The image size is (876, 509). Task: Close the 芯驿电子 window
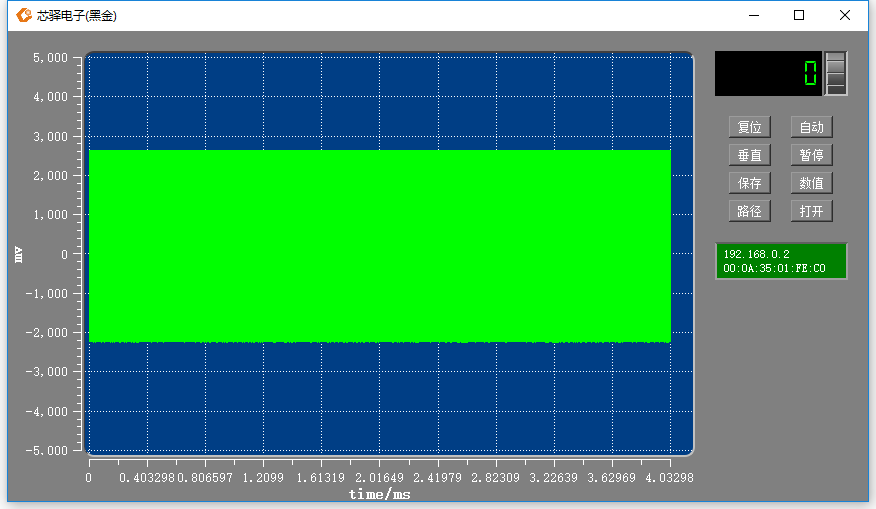pos(845,16)
